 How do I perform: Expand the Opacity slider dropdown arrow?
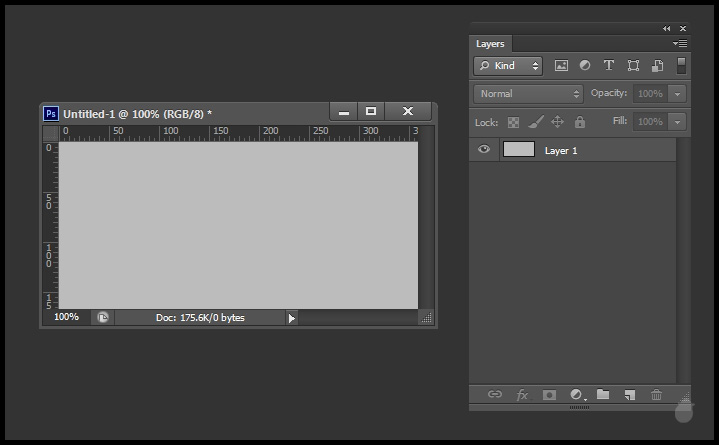tap(678, 94)
